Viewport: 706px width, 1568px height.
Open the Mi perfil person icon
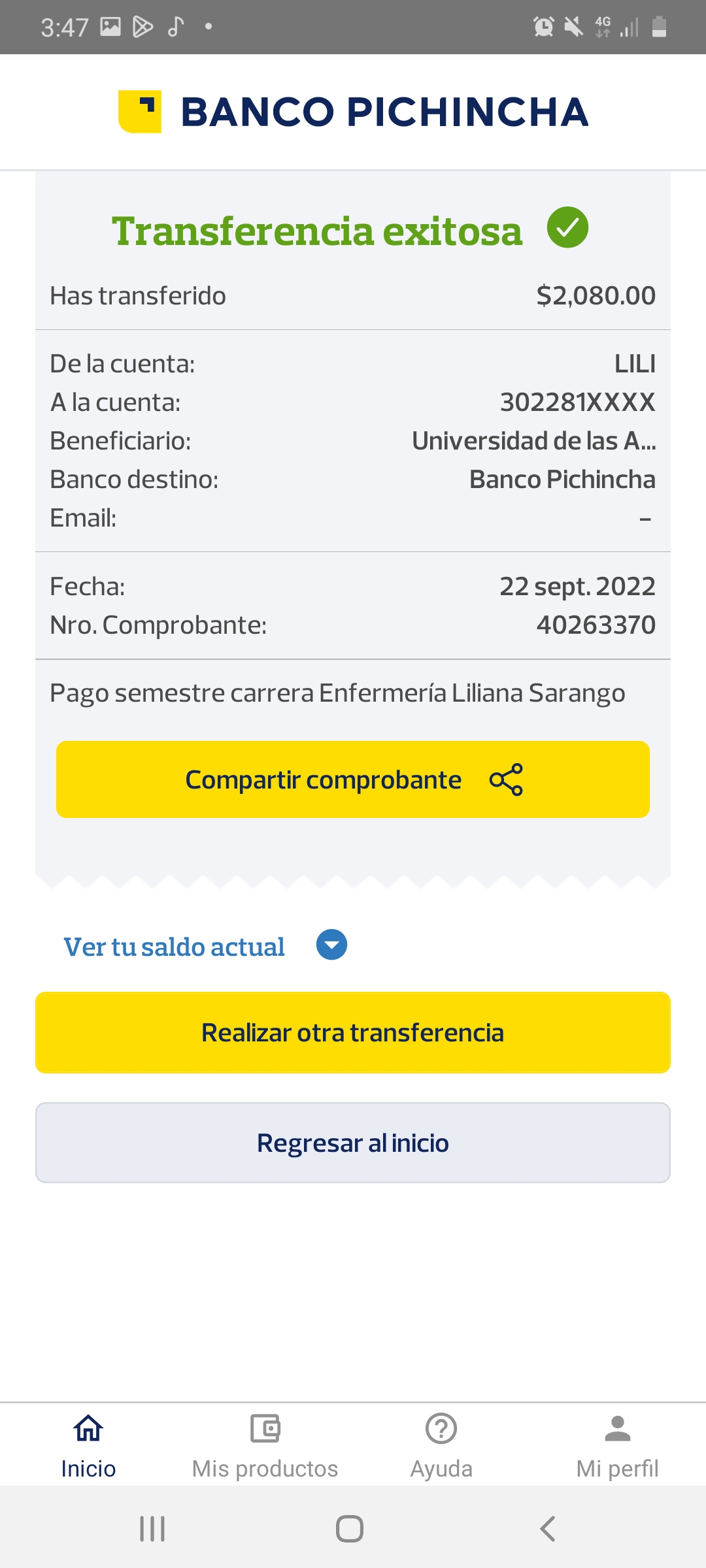pos(617,1429)
